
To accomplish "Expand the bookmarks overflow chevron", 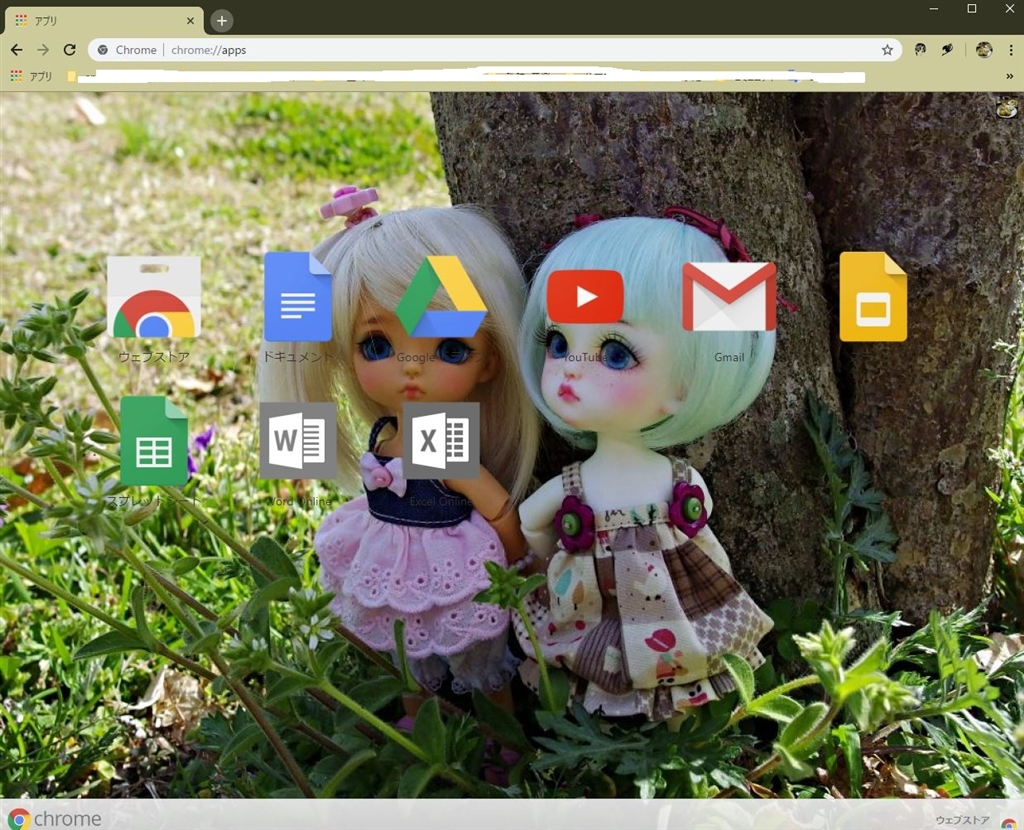I will coord(1010,76).
